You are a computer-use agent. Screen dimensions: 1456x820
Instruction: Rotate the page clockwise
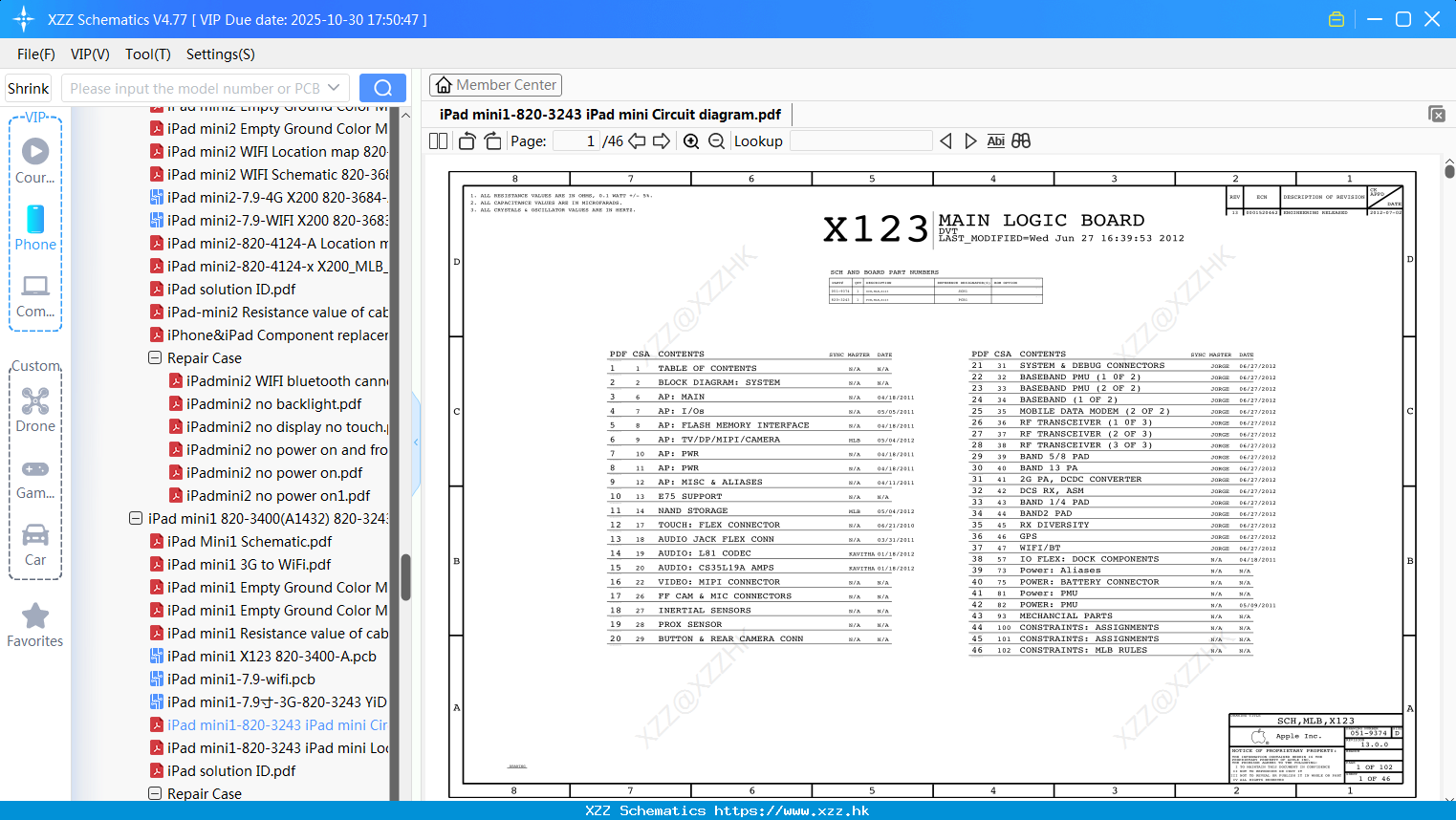point(493,140)
